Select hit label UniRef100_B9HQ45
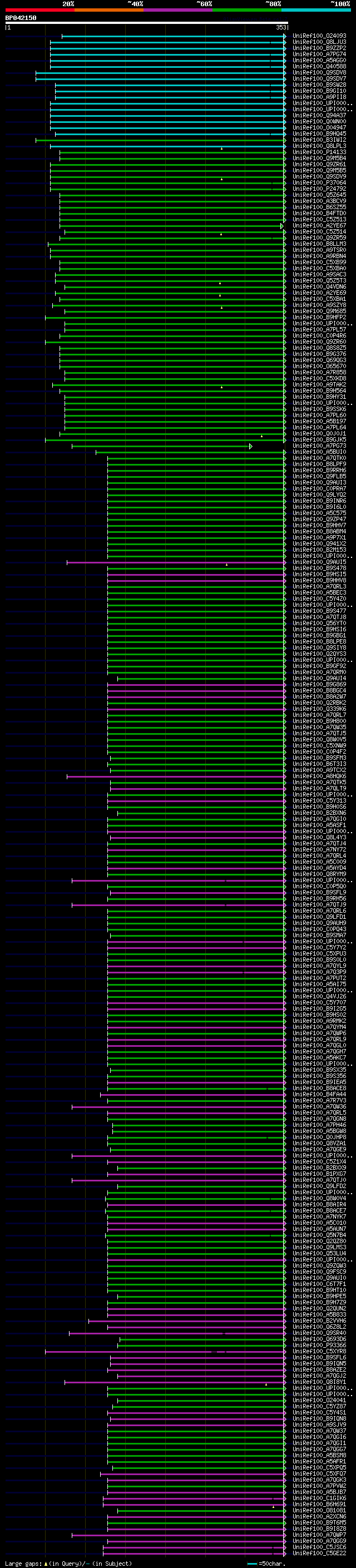The width and height of the screenshot is (356, 1568). (319, 134)
